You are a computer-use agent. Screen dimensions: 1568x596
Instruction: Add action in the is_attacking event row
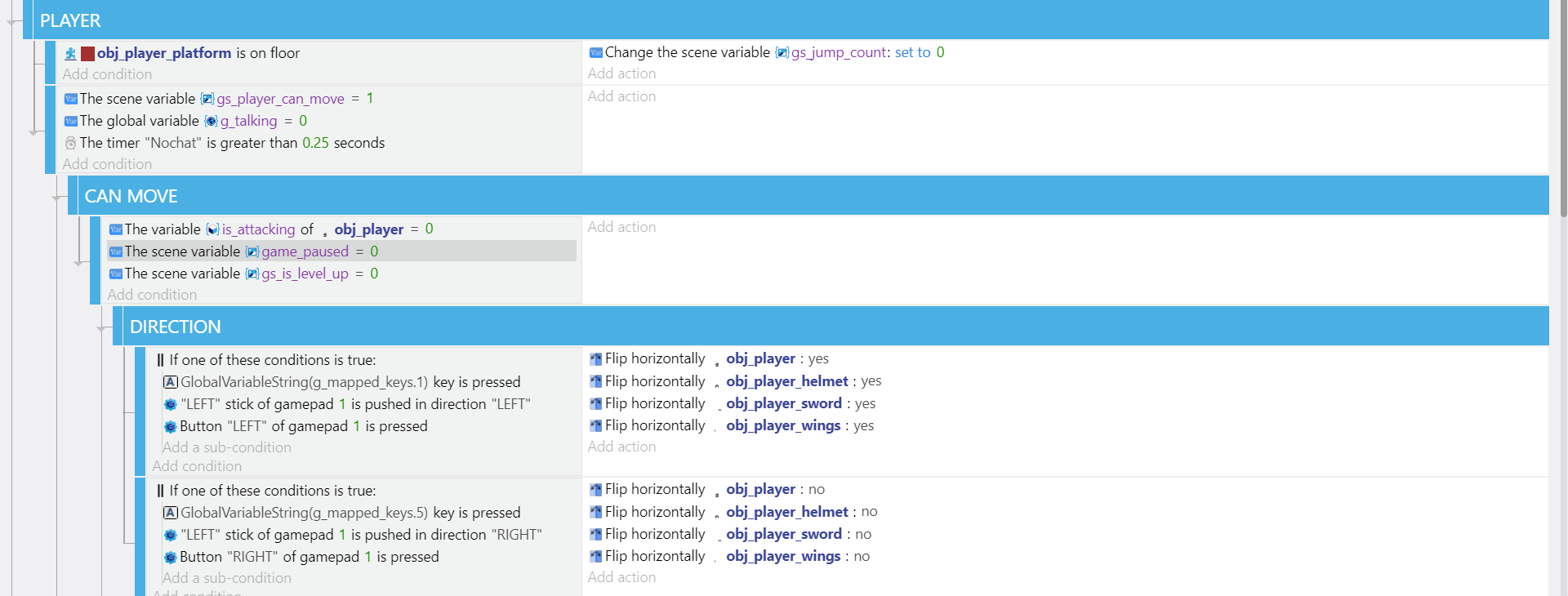(621, 227)
